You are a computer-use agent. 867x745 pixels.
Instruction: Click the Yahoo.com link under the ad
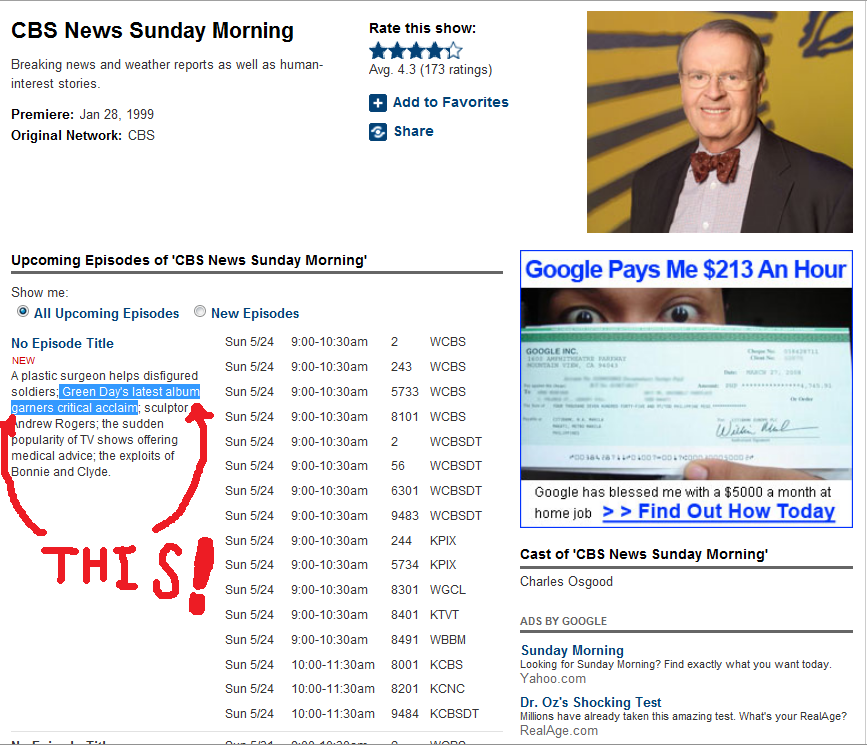pos(552,678)
